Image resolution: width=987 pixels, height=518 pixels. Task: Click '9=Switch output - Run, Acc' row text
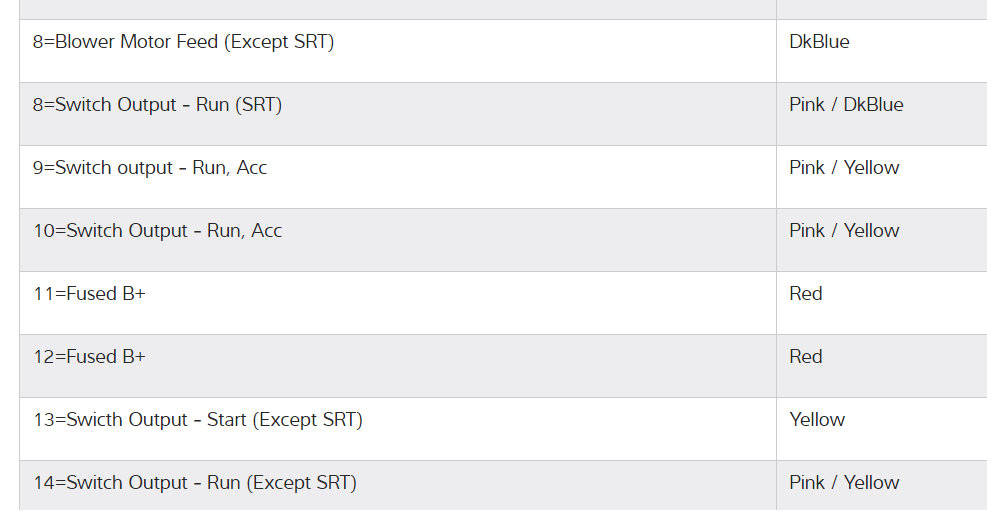click(150, 168)
